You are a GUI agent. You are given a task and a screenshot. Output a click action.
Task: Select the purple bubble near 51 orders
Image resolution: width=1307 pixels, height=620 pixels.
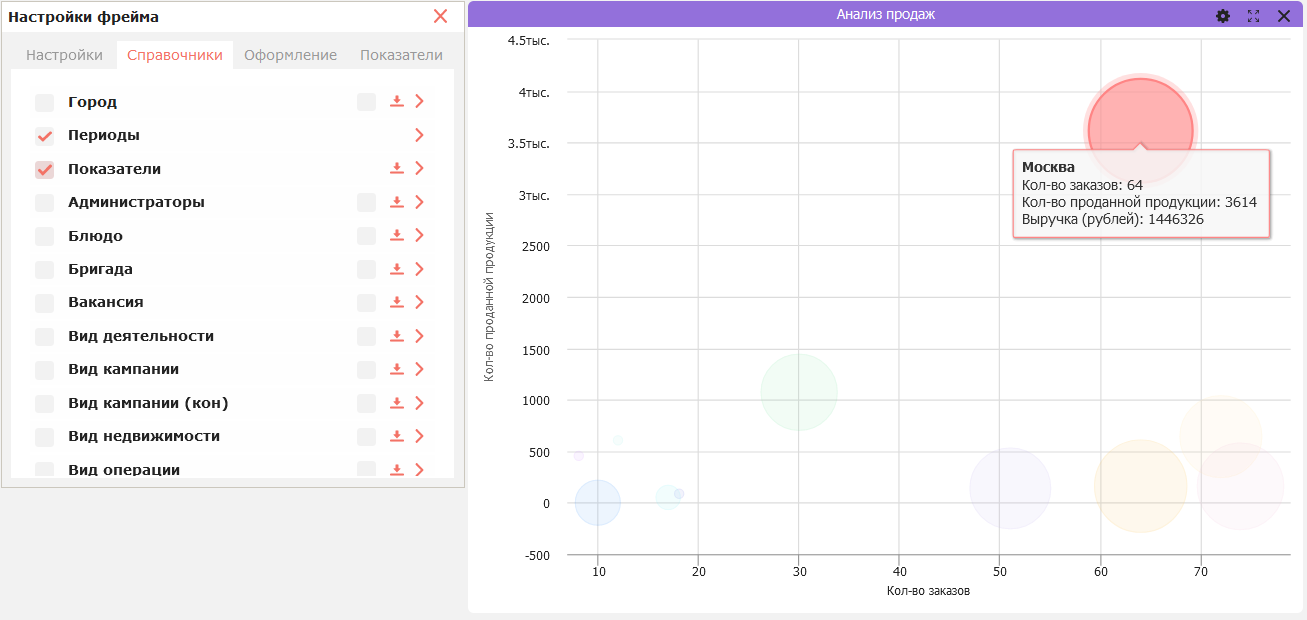1010,489
